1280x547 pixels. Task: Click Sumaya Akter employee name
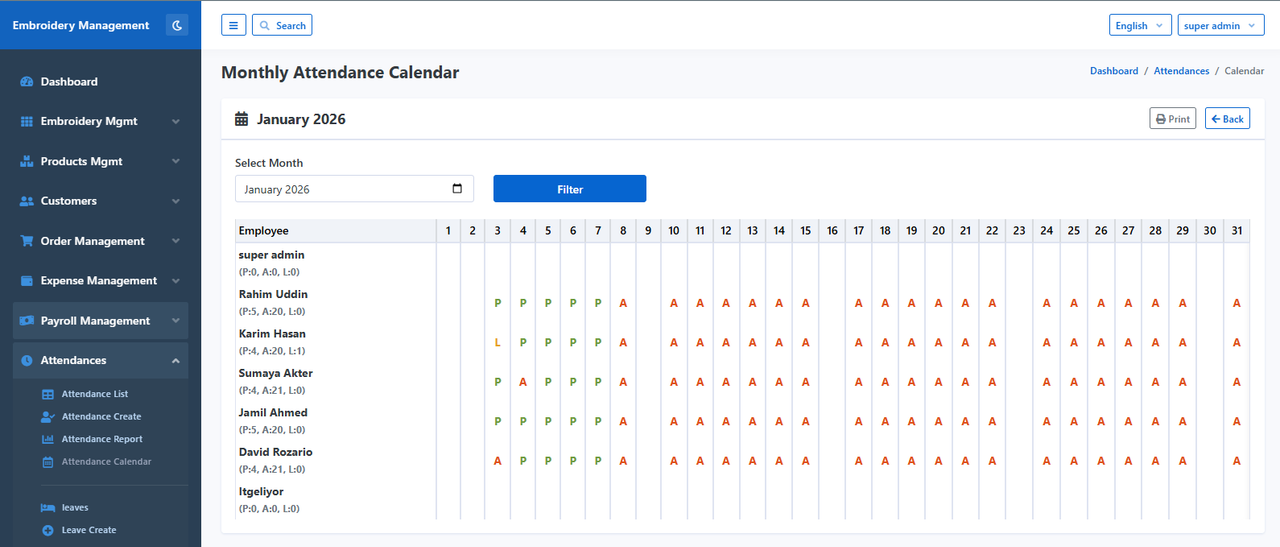click(276, 373)
